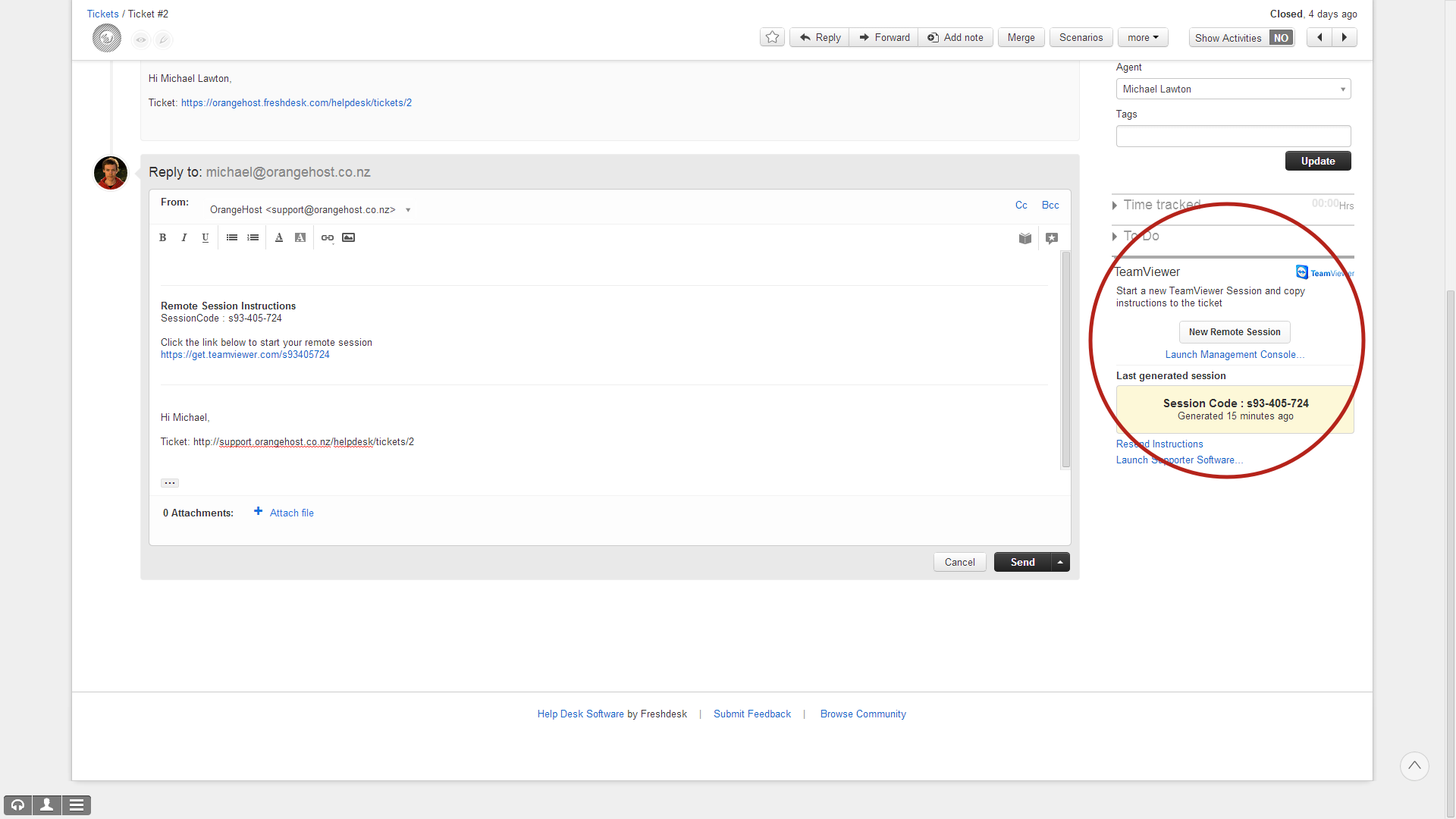The height and width of the screenshot is (819, 1456).
Task: Click the Remote Session Instructions heading
Action: pos(228,306)
